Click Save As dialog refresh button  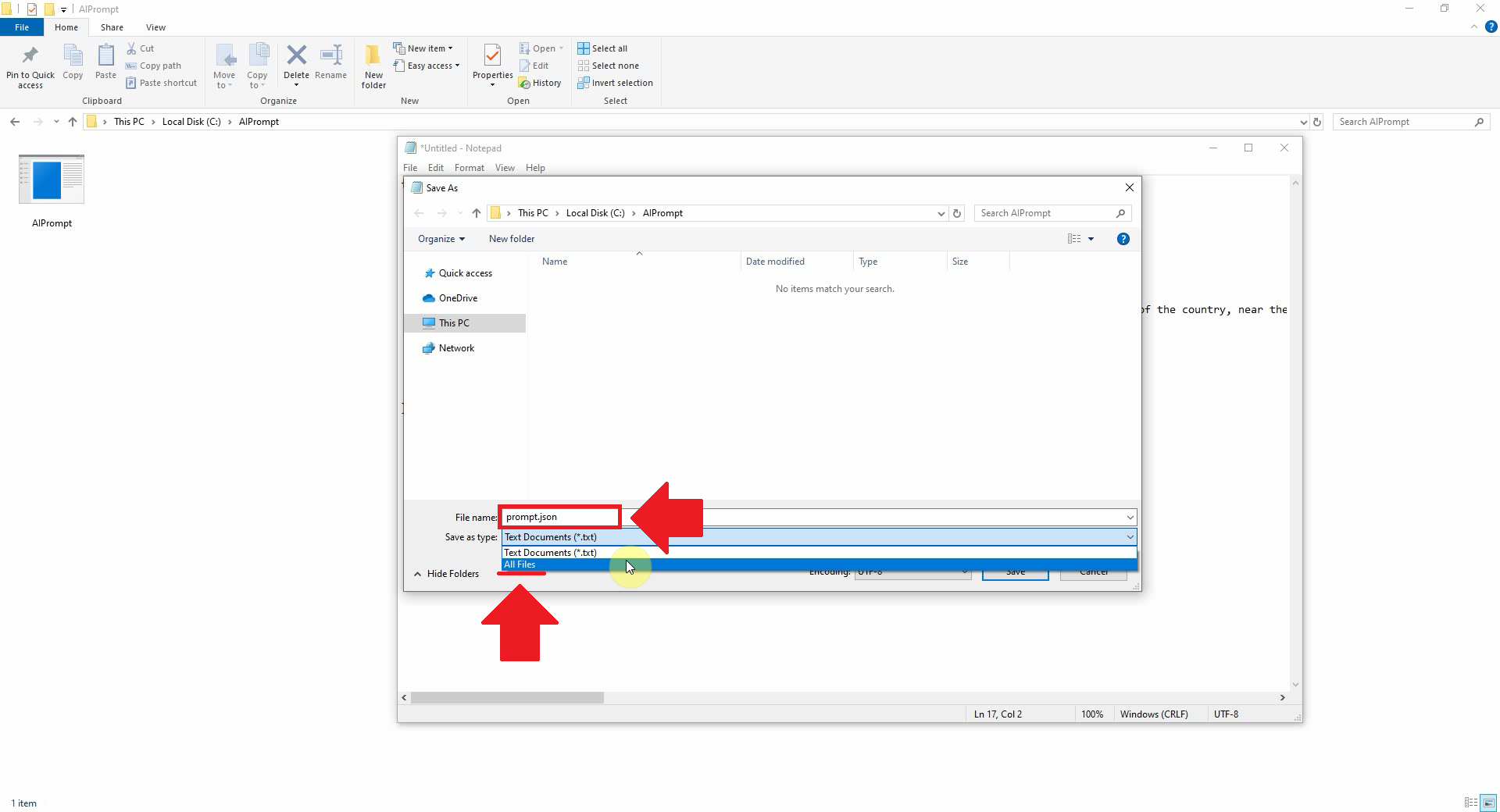(957, 213)
